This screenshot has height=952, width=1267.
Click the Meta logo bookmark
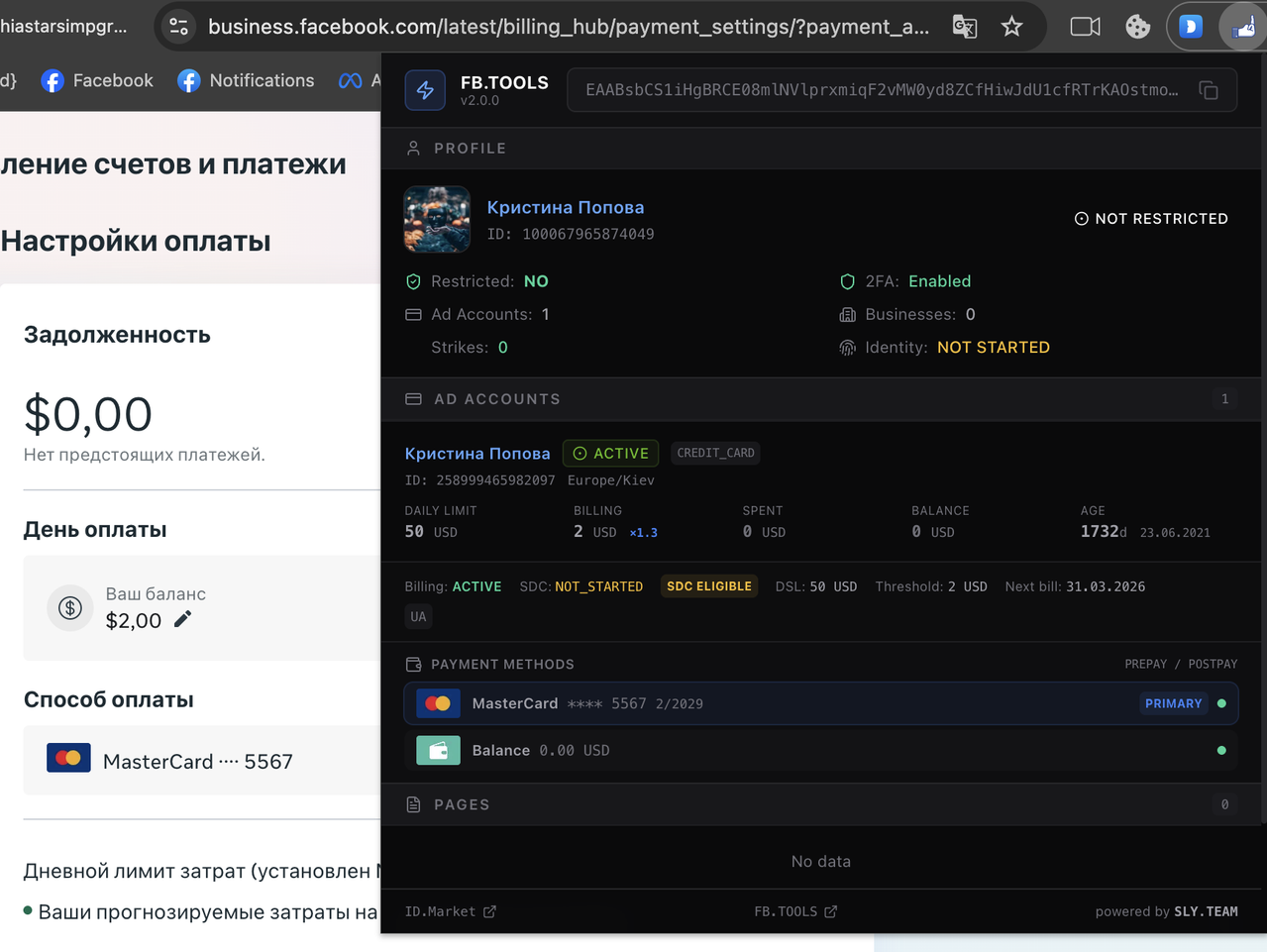(x=350, y=80)
